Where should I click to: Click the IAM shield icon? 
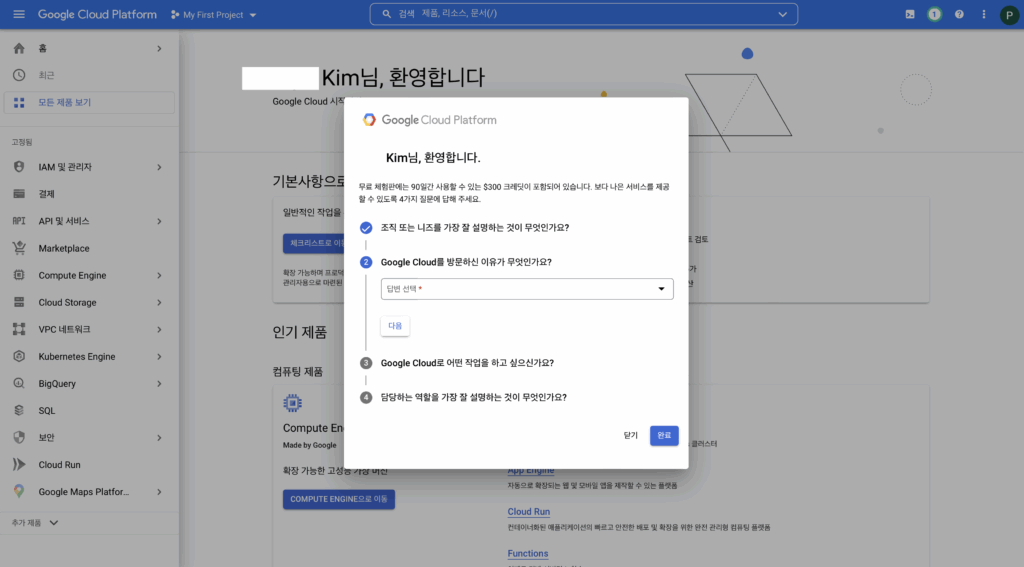(19, 167)
